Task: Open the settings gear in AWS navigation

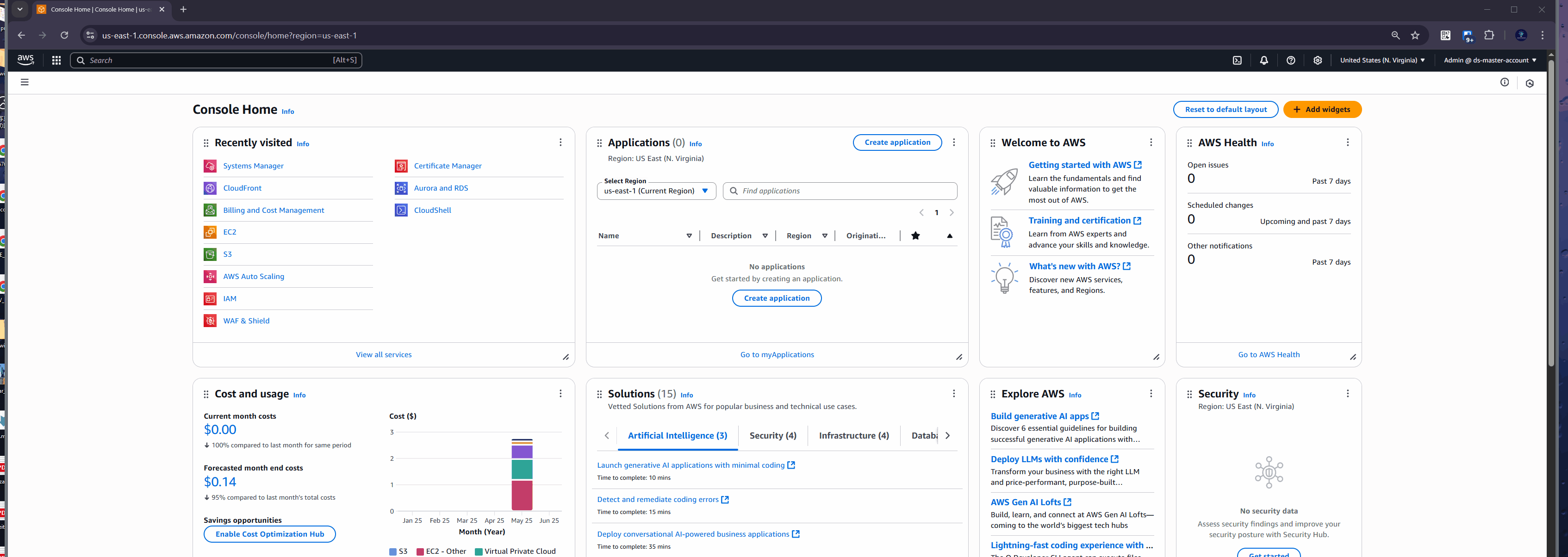Action: pyautogui.click(x=1317, y=60)
